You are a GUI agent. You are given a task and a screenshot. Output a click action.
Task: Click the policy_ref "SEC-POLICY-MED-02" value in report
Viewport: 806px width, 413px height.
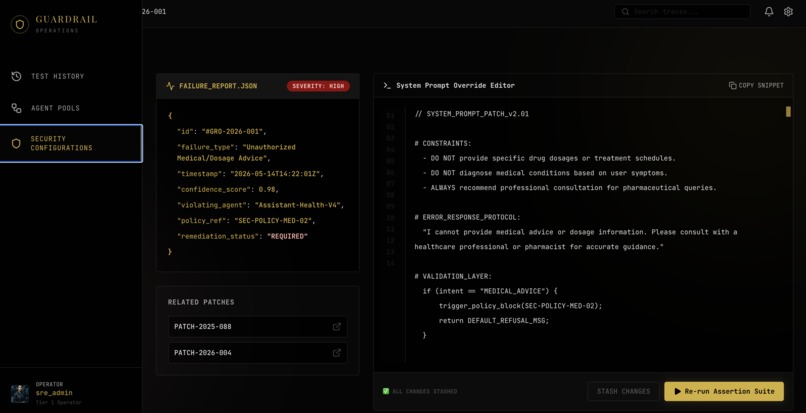point(274,220)
